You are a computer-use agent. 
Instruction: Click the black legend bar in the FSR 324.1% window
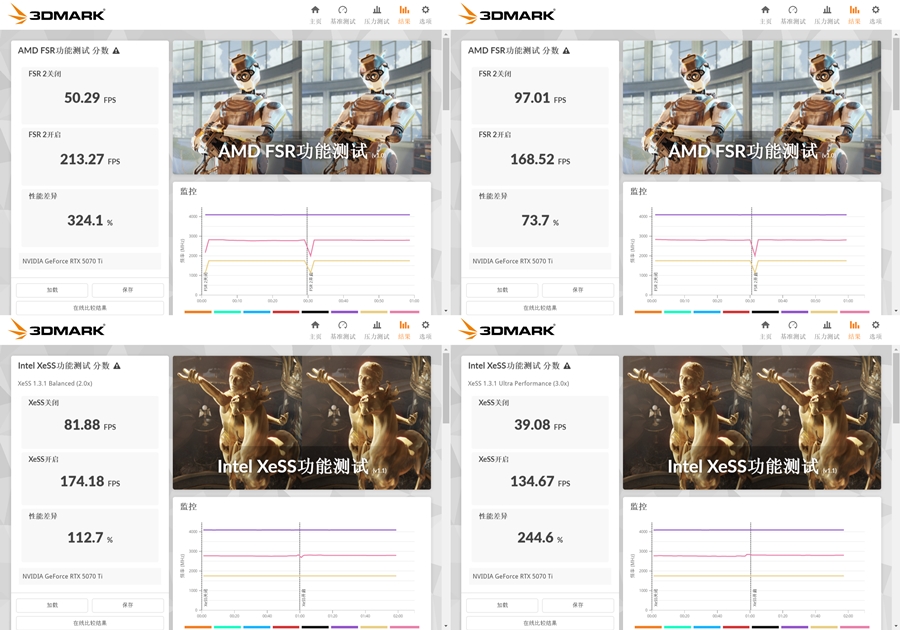315,312
